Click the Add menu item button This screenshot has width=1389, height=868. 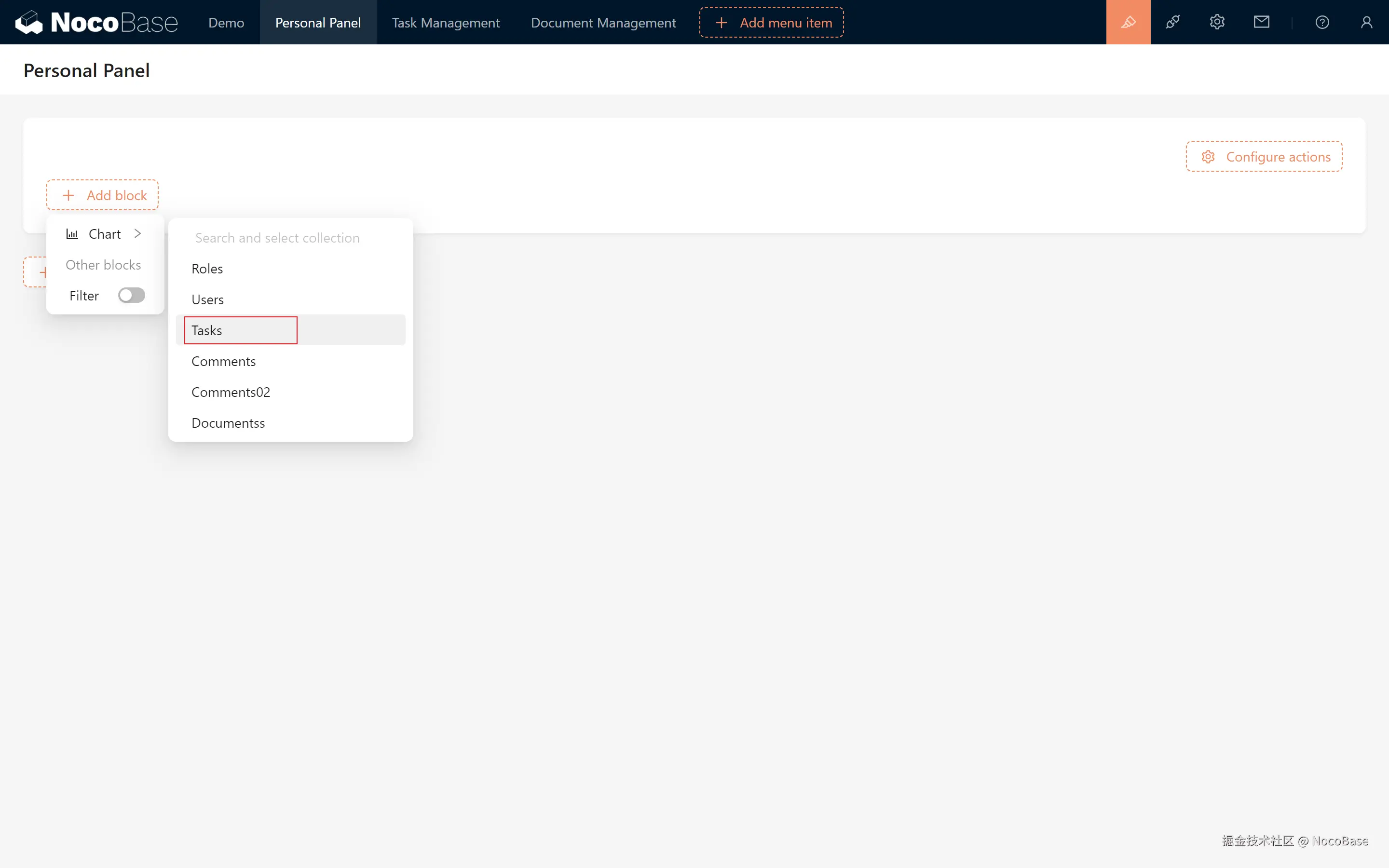(771, 22)
